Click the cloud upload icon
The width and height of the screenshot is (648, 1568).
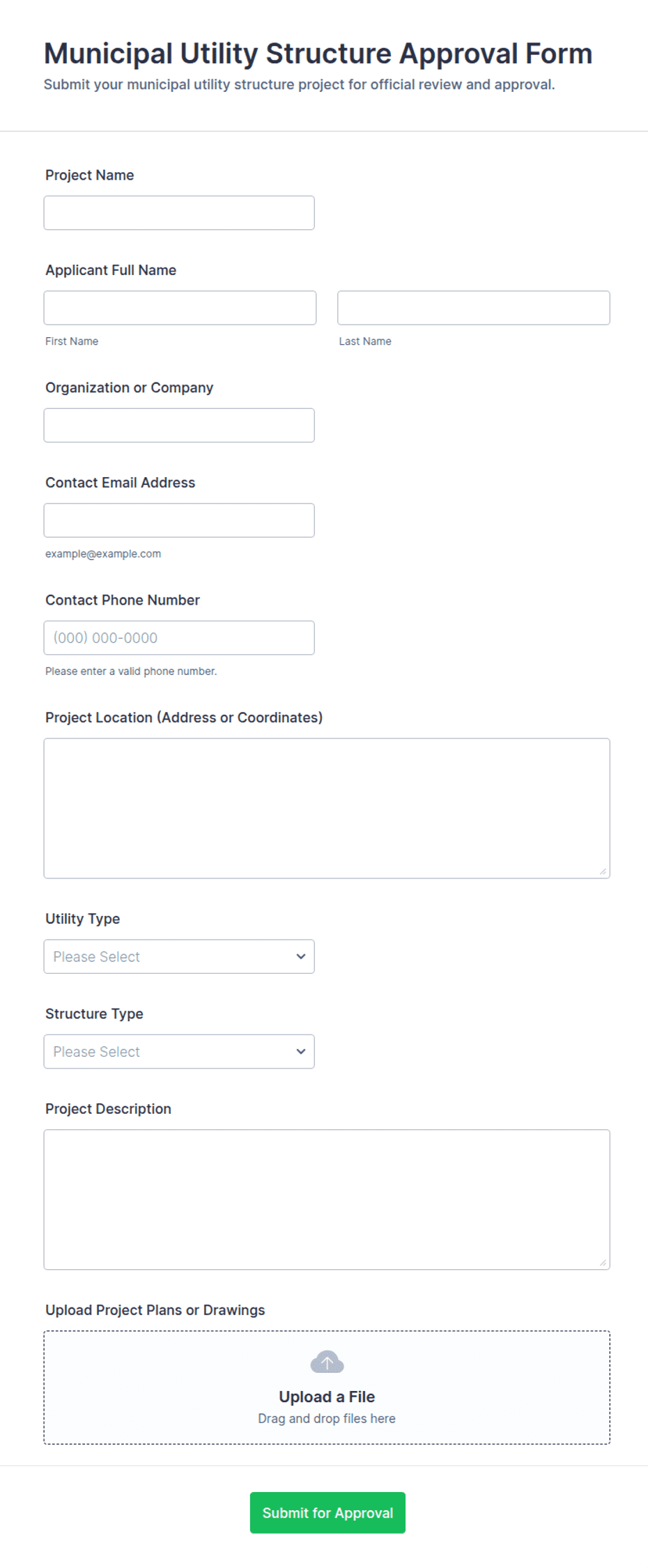(327, 1361)
